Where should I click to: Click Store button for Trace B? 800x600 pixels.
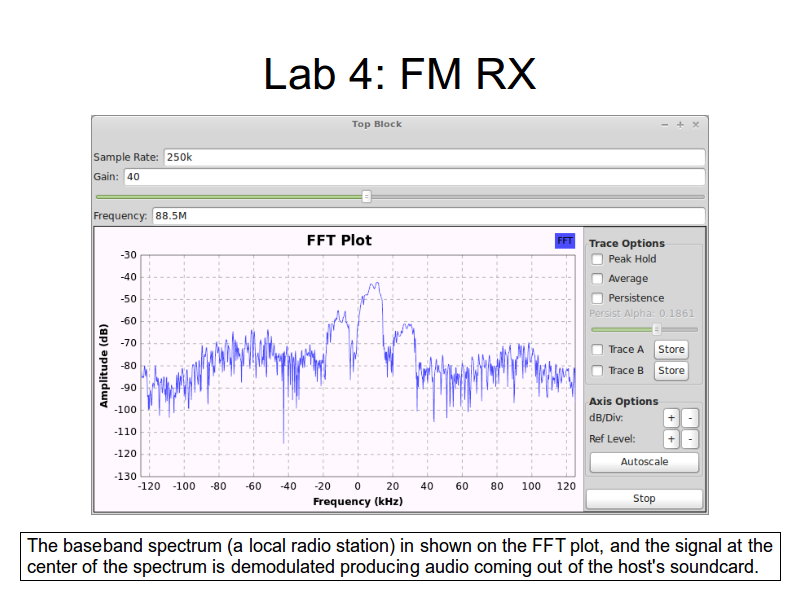(x=671, y=371)
